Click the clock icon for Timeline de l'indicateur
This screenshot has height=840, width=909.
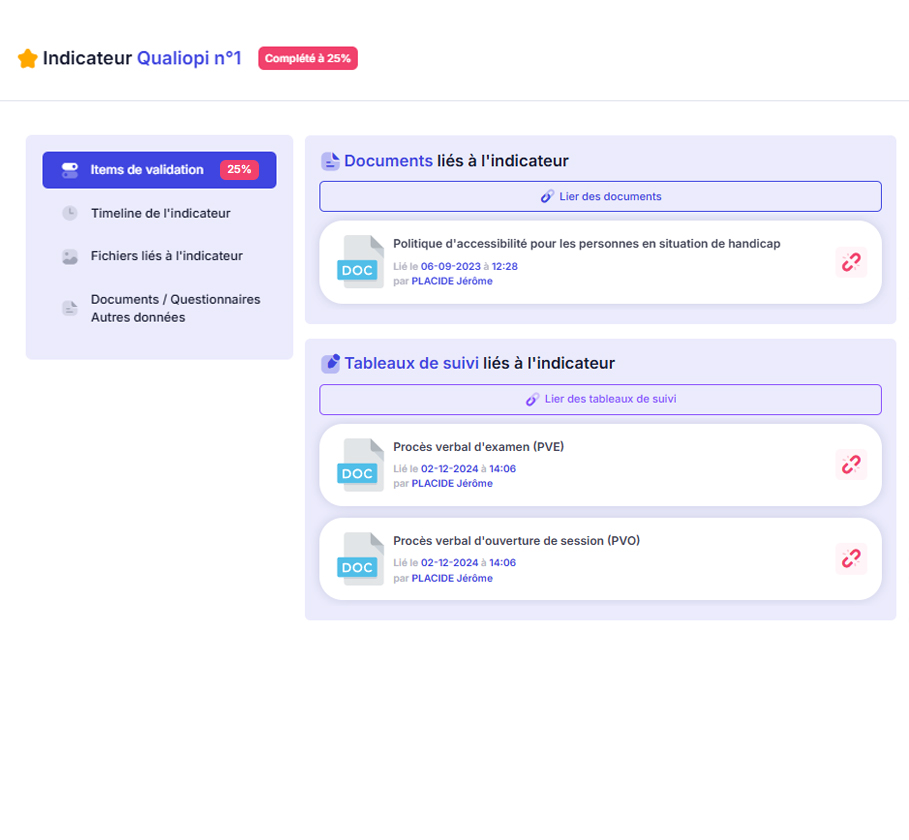[x=70, y=213]
